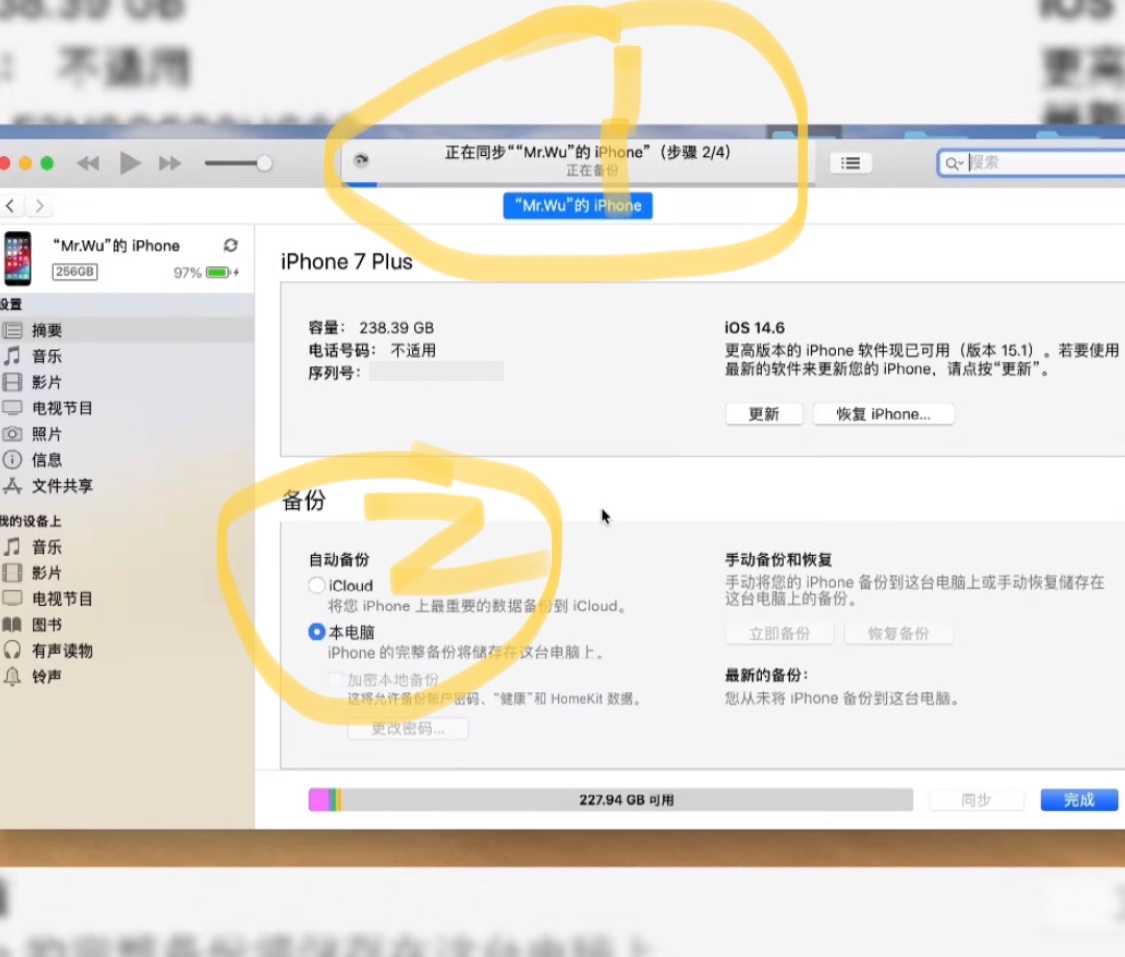The height and width of the screenshot is (957, 1125).
Task: Click the sync icon next to the device name
Action: tap(231, 245)
